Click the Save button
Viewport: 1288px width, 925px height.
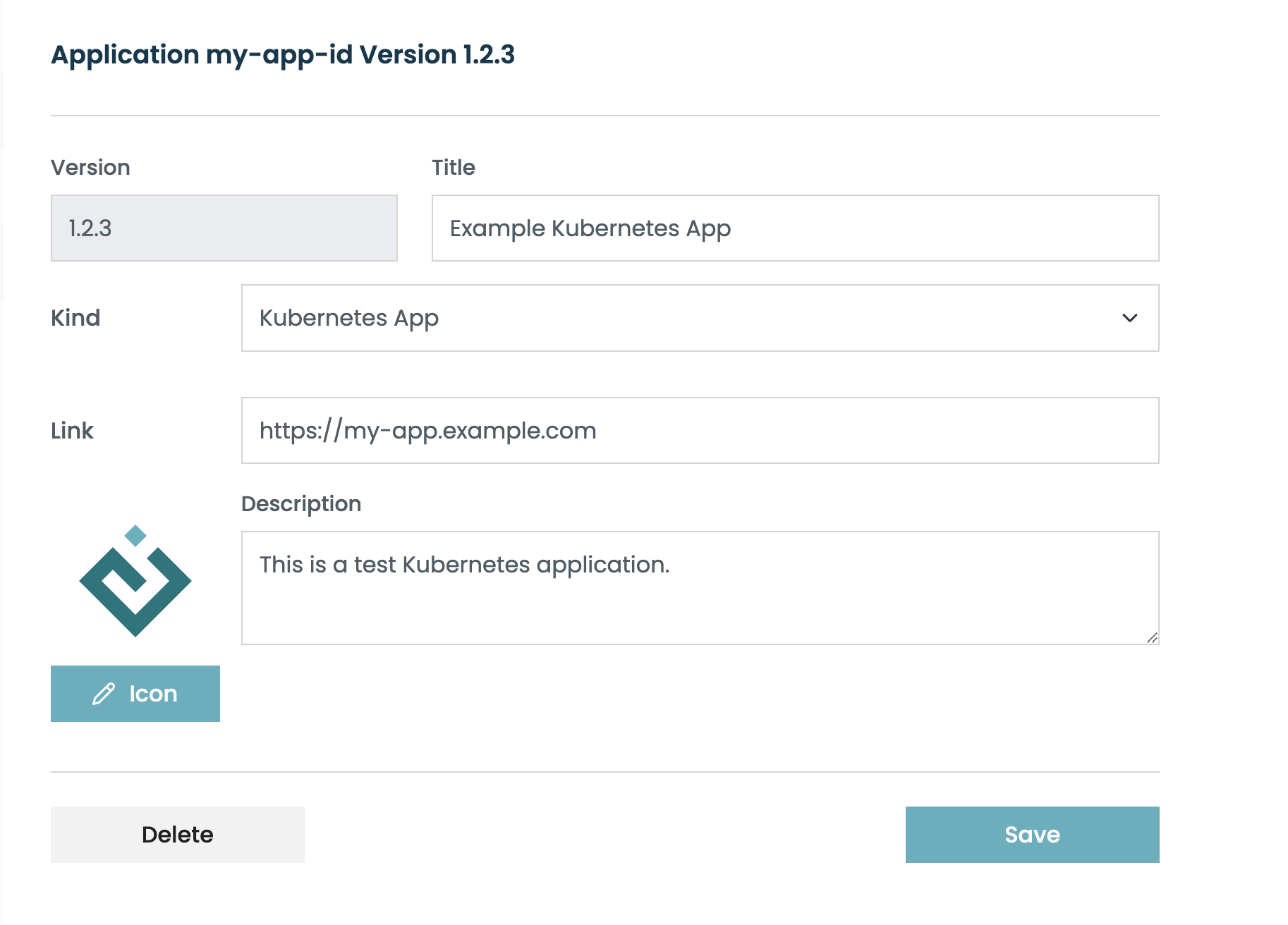click(1032, 835)
